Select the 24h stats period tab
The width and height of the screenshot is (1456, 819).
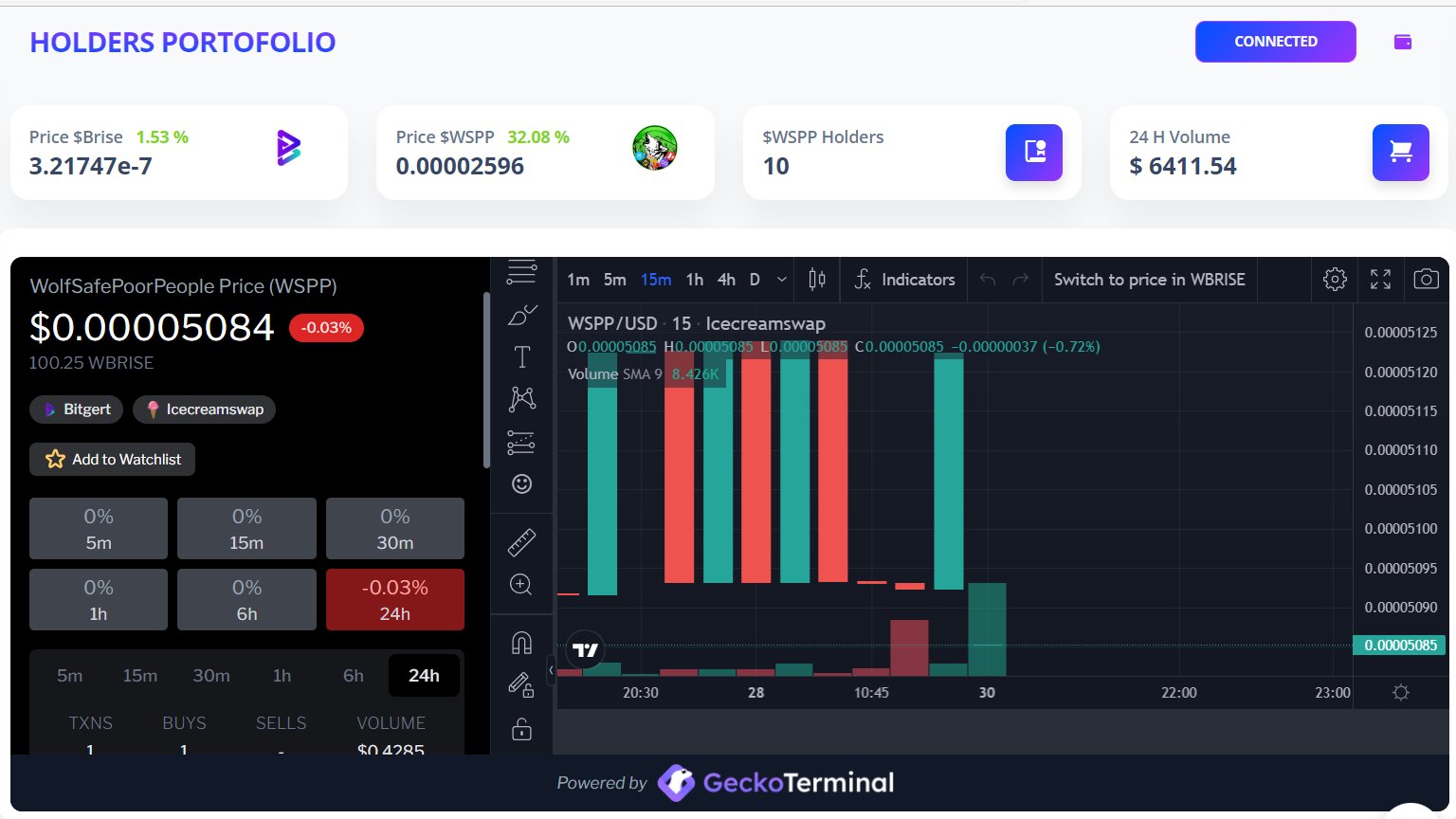tap(424, 676)
